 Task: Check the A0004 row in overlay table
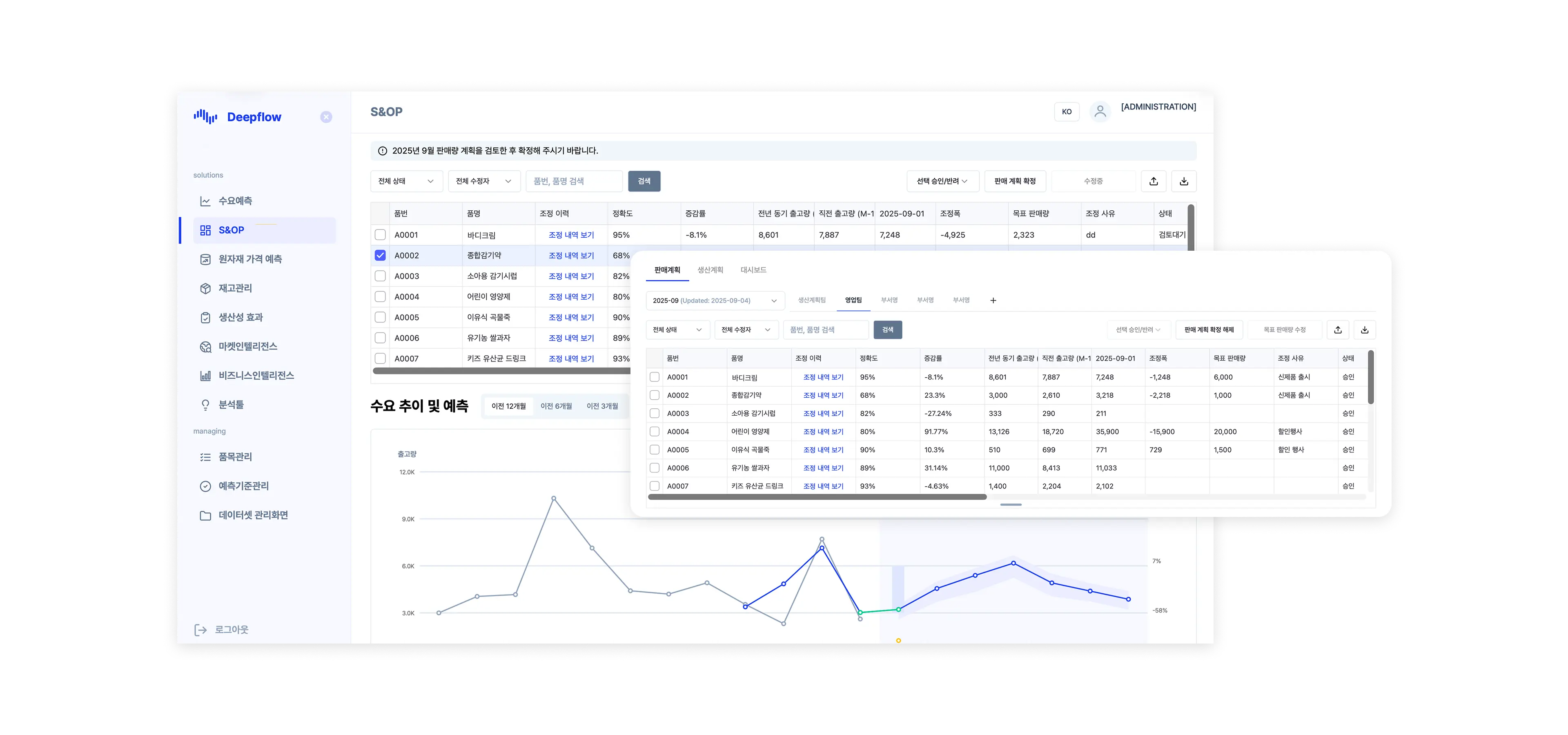pos(654,431)
